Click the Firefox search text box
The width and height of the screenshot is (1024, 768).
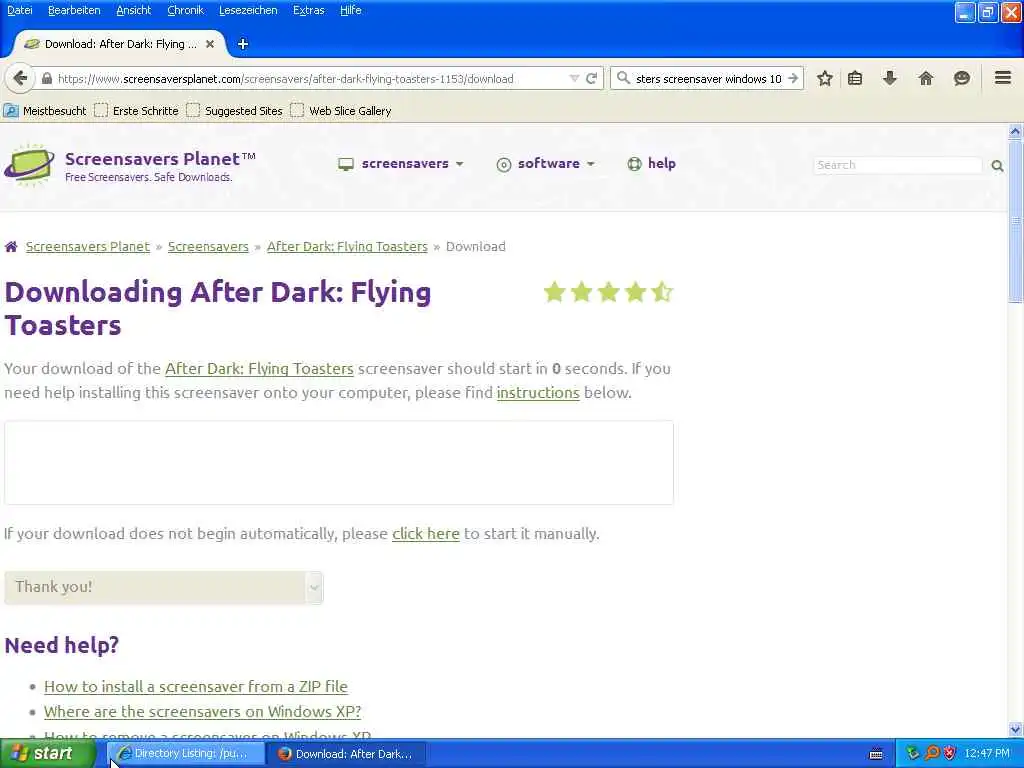[x=708, y=78]
